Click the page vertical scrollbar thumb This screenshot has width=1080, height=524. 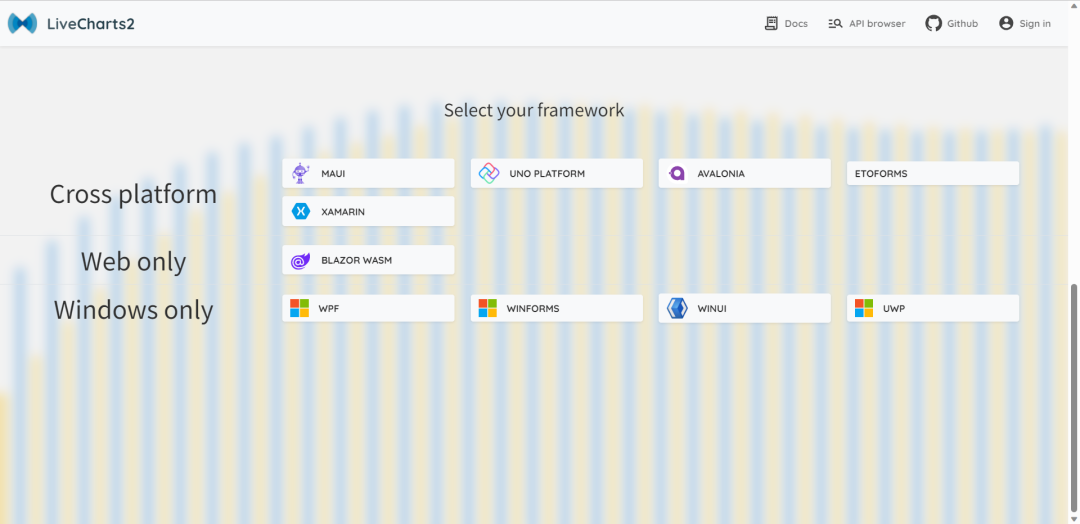(1073, 400)
